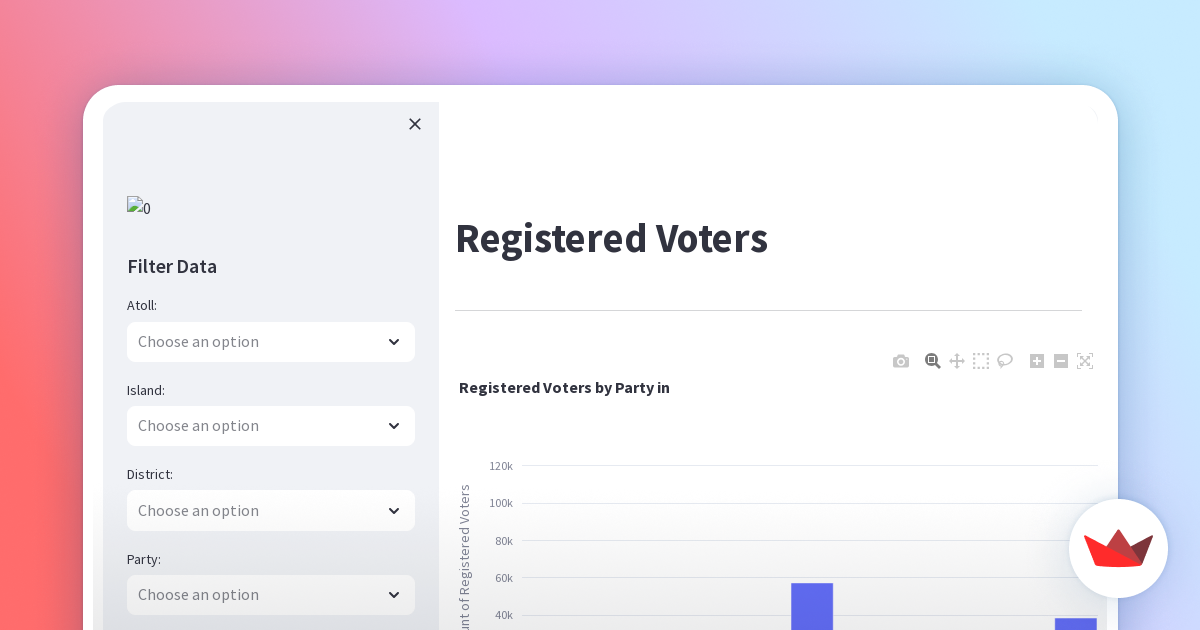Autoscale the chart axes
1200x630 pixels.
click(x=1085, y=361)
